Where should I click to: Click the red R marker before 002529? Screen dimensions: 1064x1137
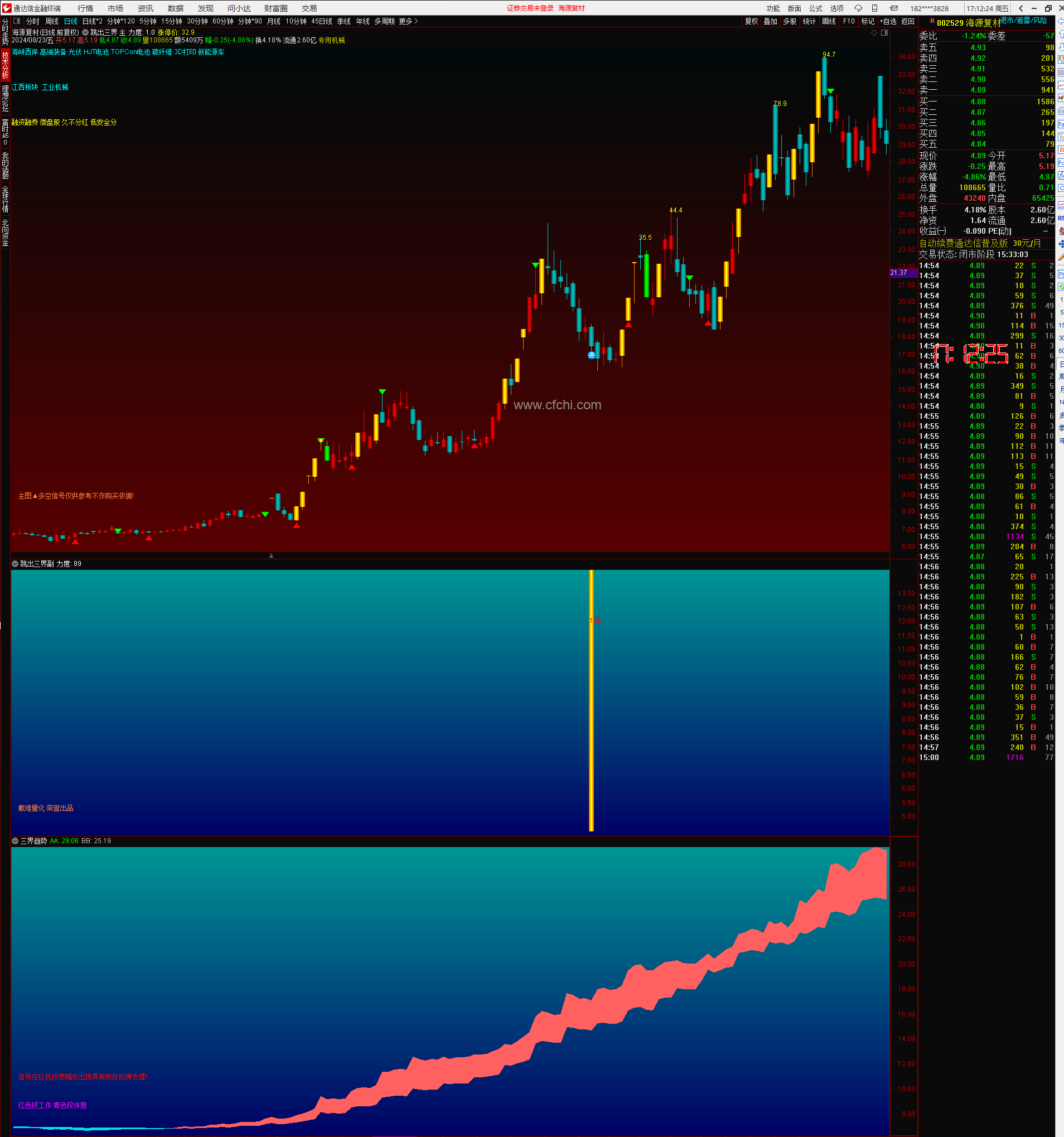[x=932, y=21]
